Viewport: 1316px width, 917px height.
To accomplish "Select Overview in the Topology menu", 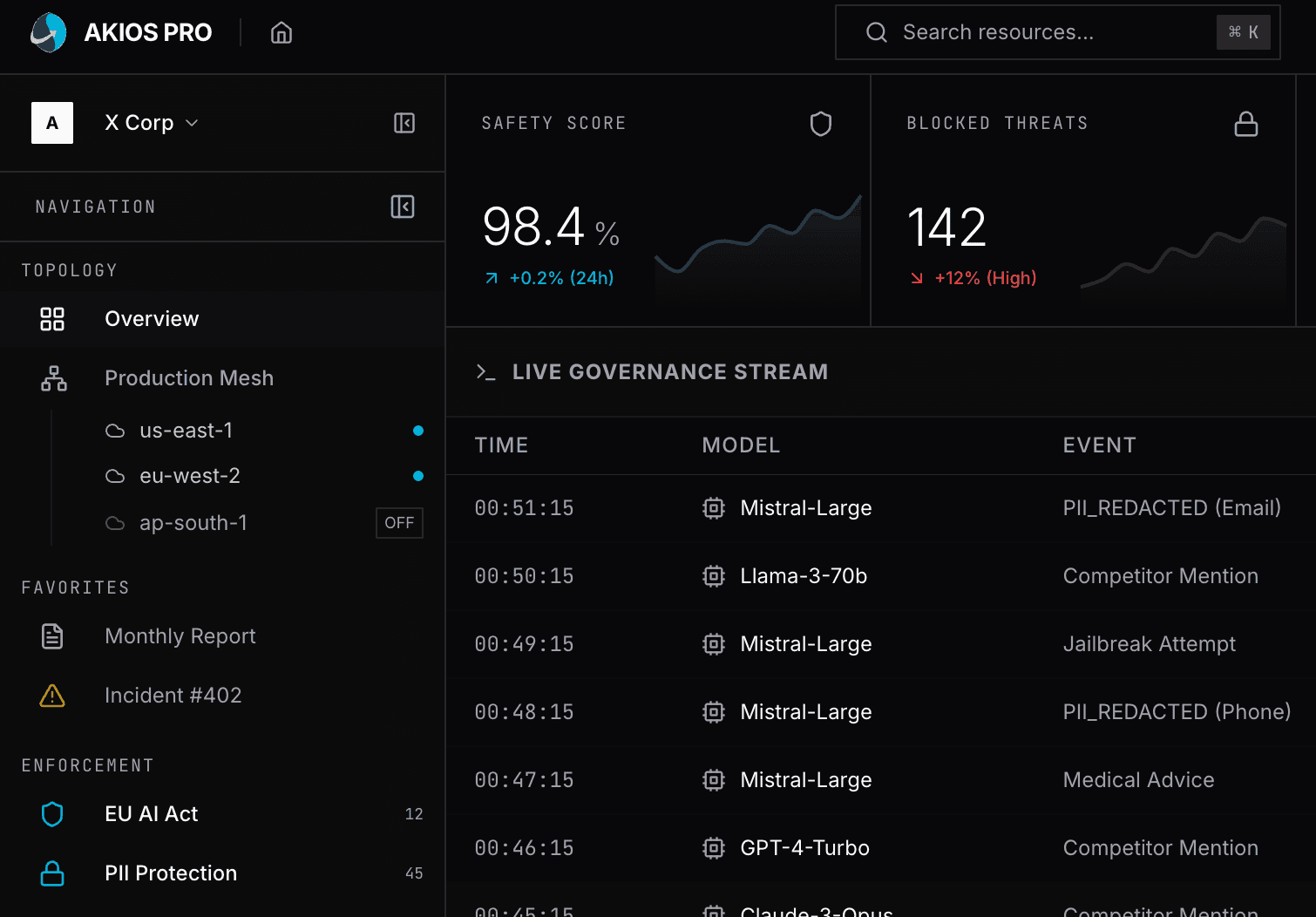I will pos(152,319).
